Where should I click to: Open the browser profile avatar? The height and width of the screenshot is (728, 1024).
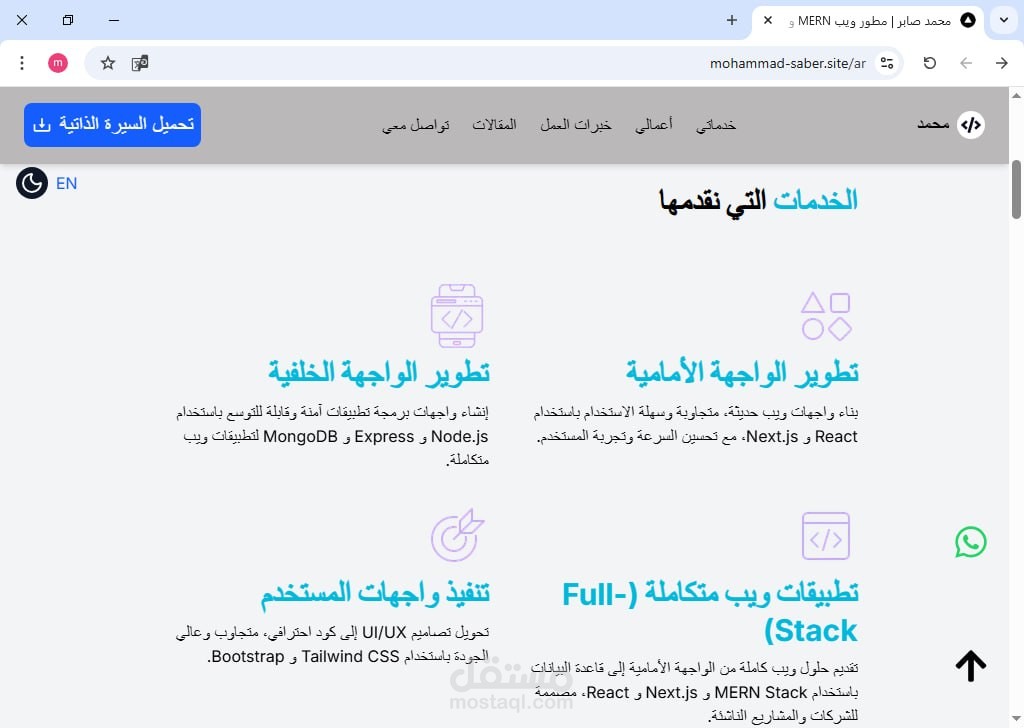58,63
